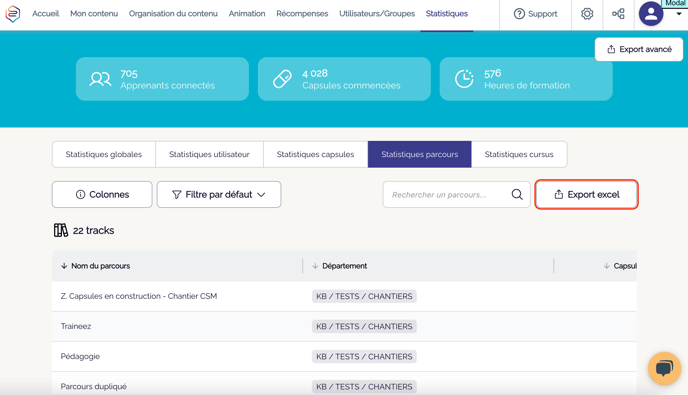Switch to Statistiques globales tab

pos(104,154)
